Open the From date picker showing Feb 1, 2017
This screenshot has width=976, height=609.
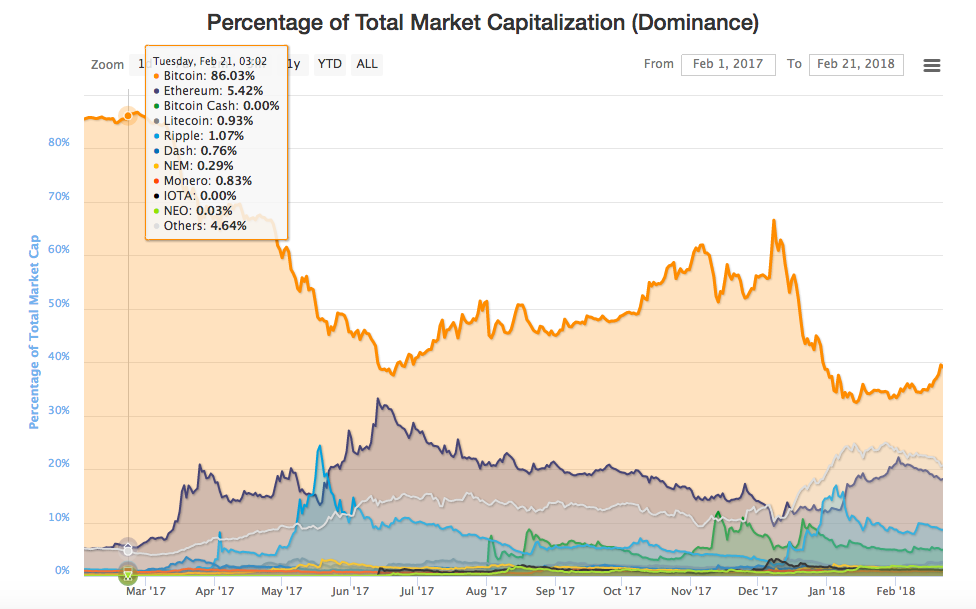click(728, 64)
